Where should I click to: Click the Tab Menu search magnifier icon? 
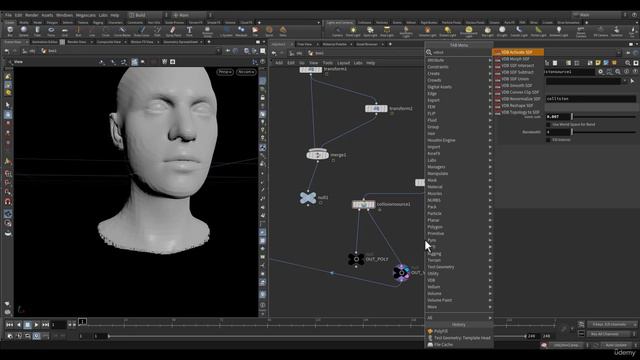[429, 52]
